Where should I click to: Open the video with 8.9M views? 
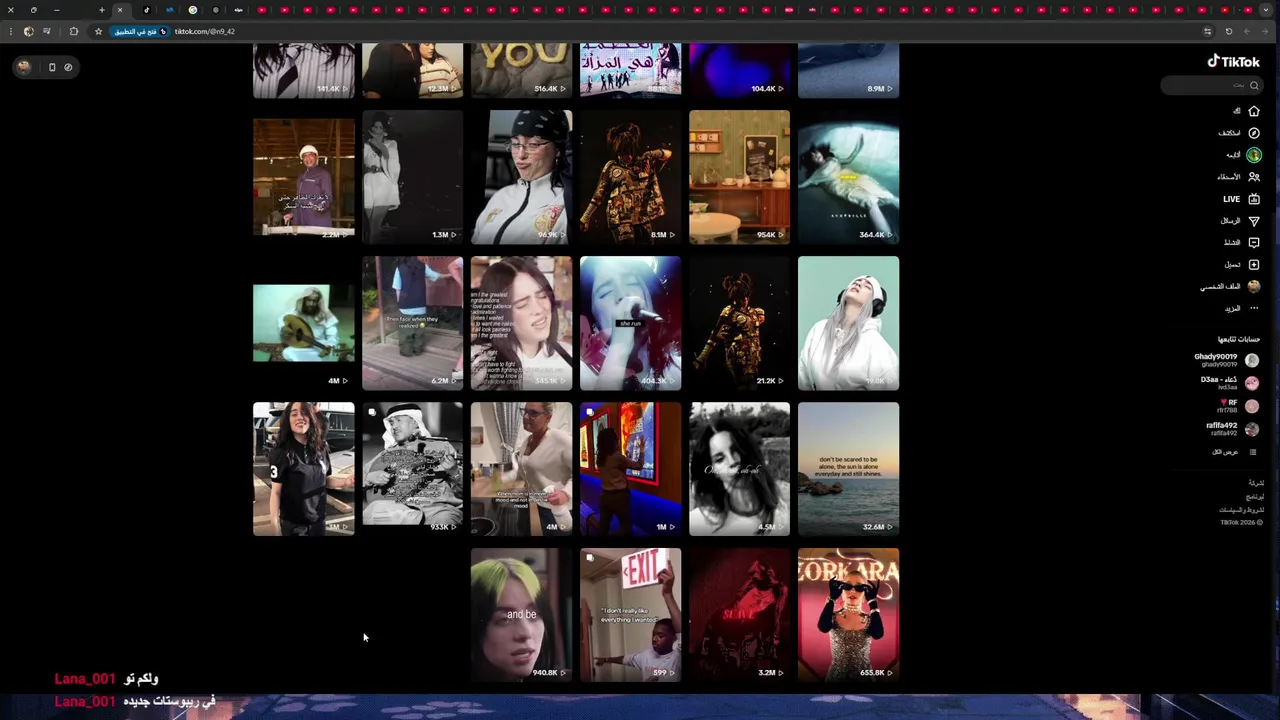coord(848,70)
